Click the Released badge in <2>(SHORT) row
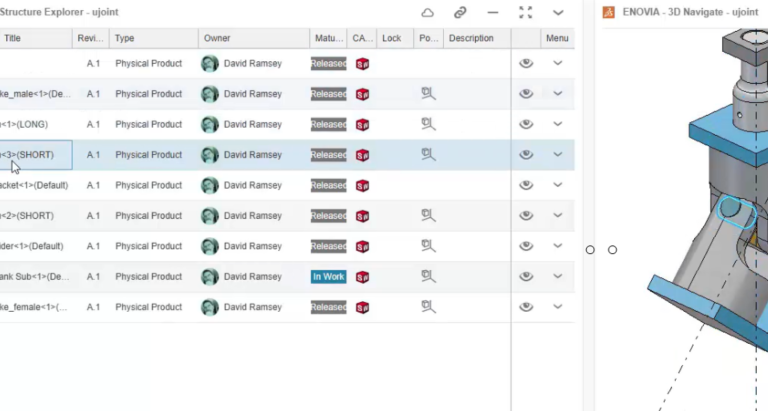 click(x=329, y=216)
